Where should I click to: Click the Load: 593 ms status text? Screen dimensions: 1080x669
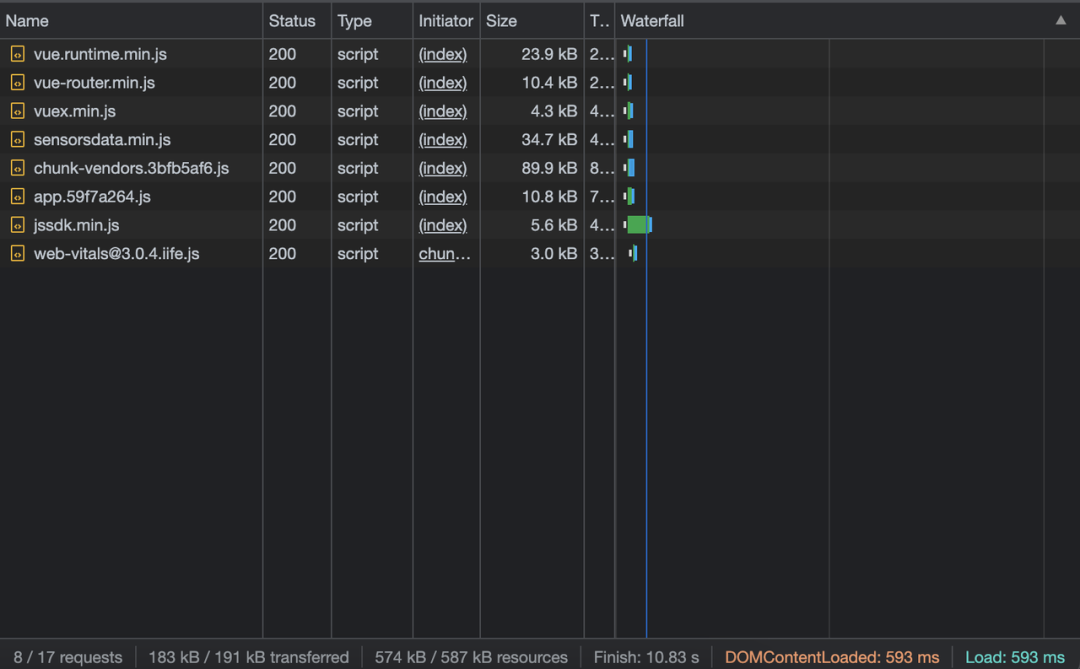coord(1015,657)
